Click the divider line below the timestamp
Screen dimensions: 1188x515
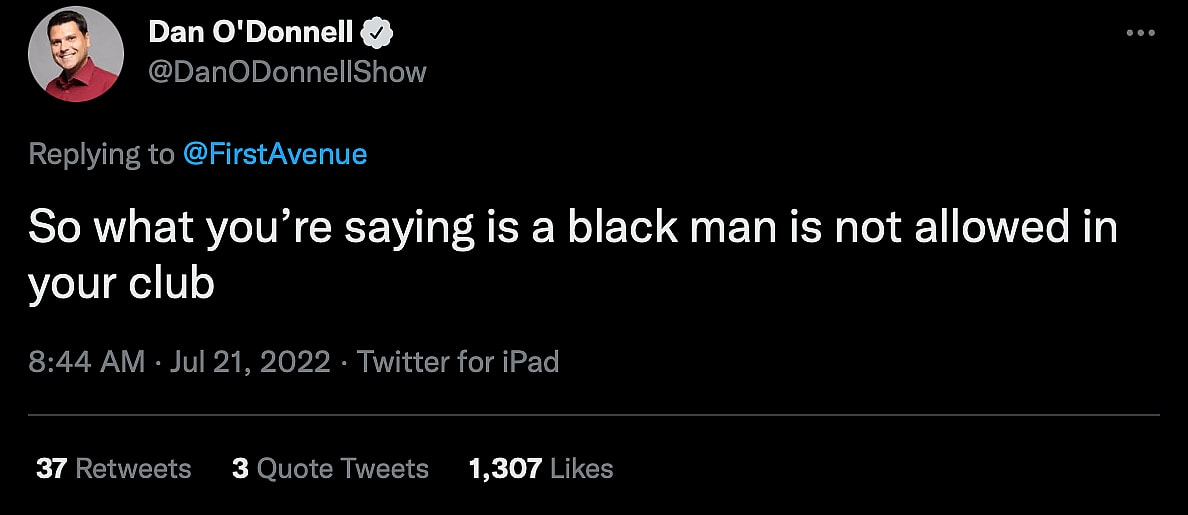coord(594,414)
